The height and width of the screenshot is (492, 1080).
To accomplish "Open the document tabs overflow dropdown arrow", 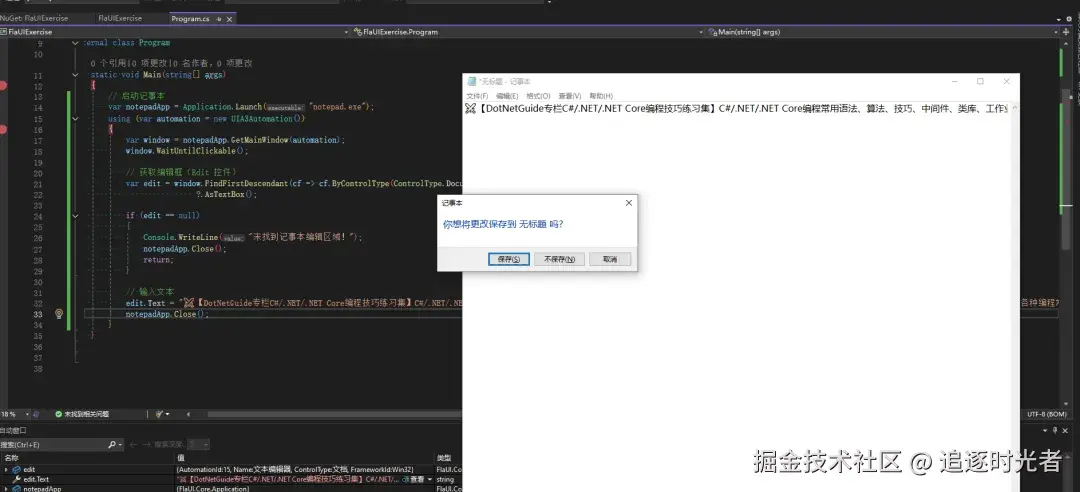I will [x=1059, y=19].
